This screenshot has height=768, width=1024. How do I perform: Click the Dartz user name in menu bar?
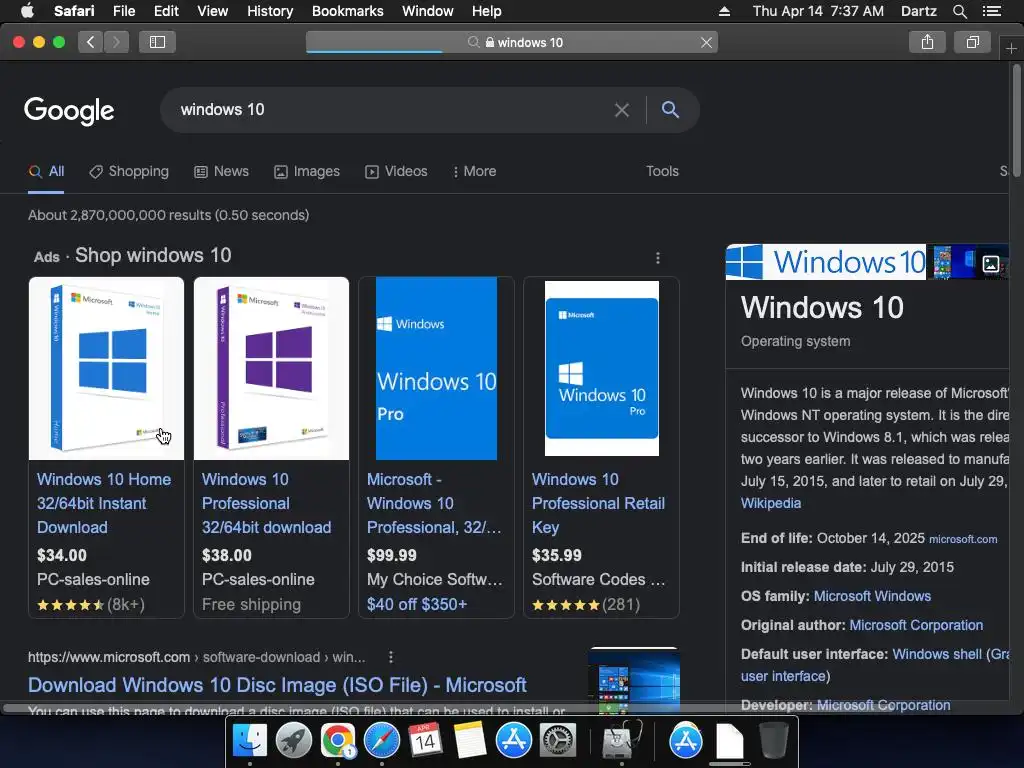click(x=918, y=11)
